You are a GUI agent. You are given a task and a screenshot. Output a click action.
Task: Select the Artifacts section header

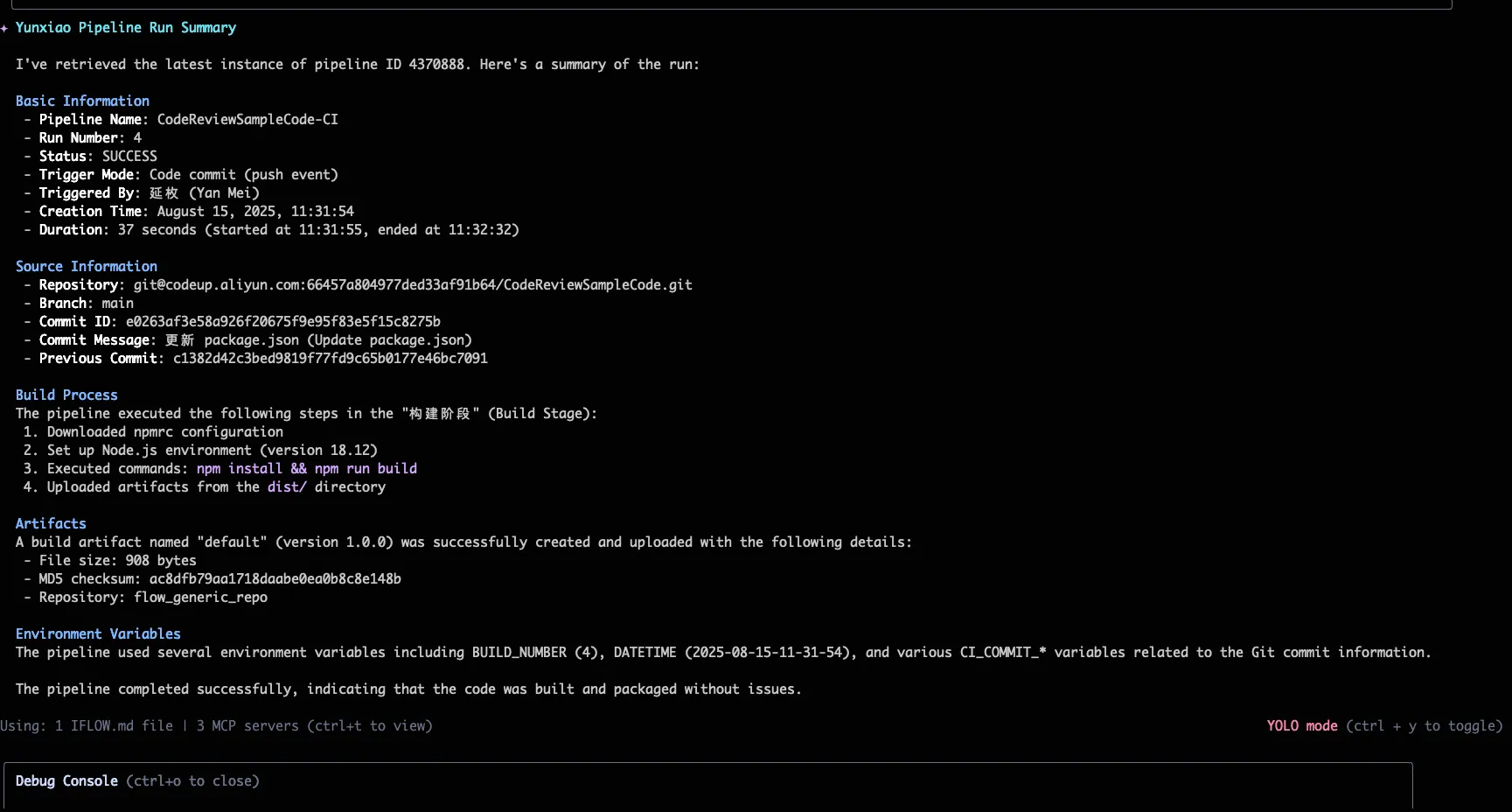(x=51, y=523)
